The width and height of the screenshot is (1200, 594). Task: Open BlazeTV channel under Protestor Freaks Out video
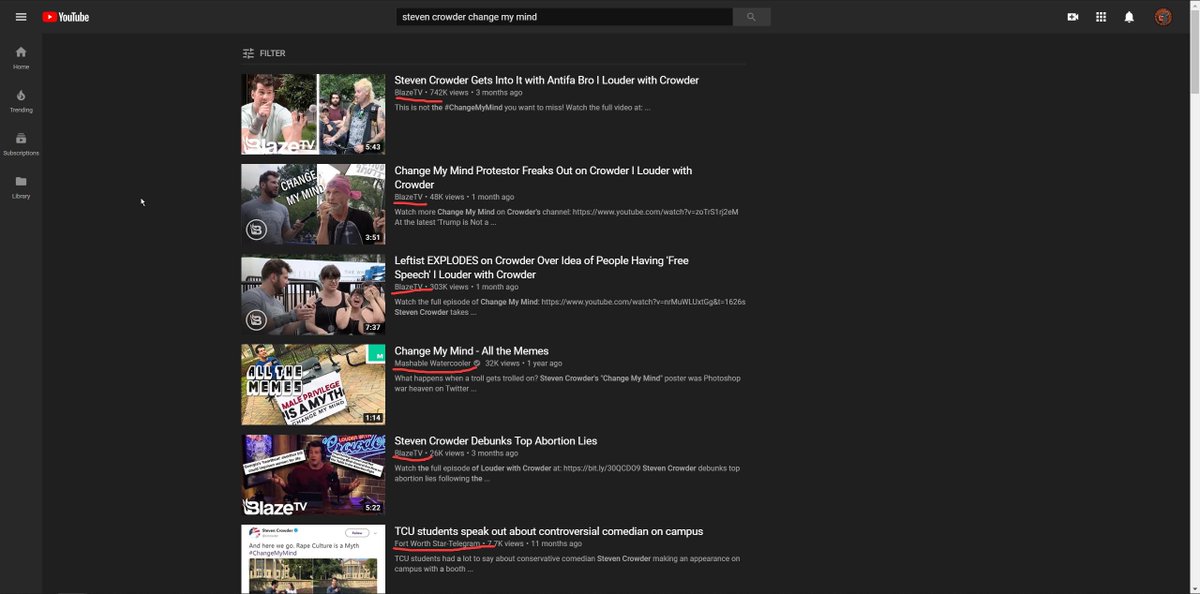408,197
